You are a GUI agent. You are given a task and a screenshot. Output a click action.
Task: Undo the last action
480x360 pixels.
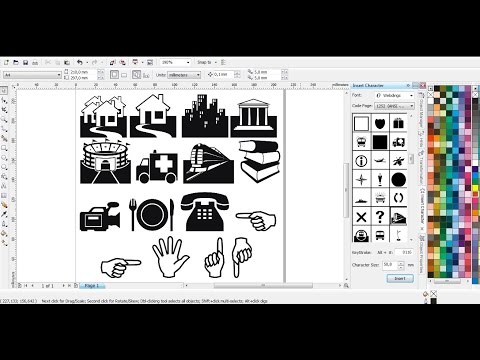point(80,62)
